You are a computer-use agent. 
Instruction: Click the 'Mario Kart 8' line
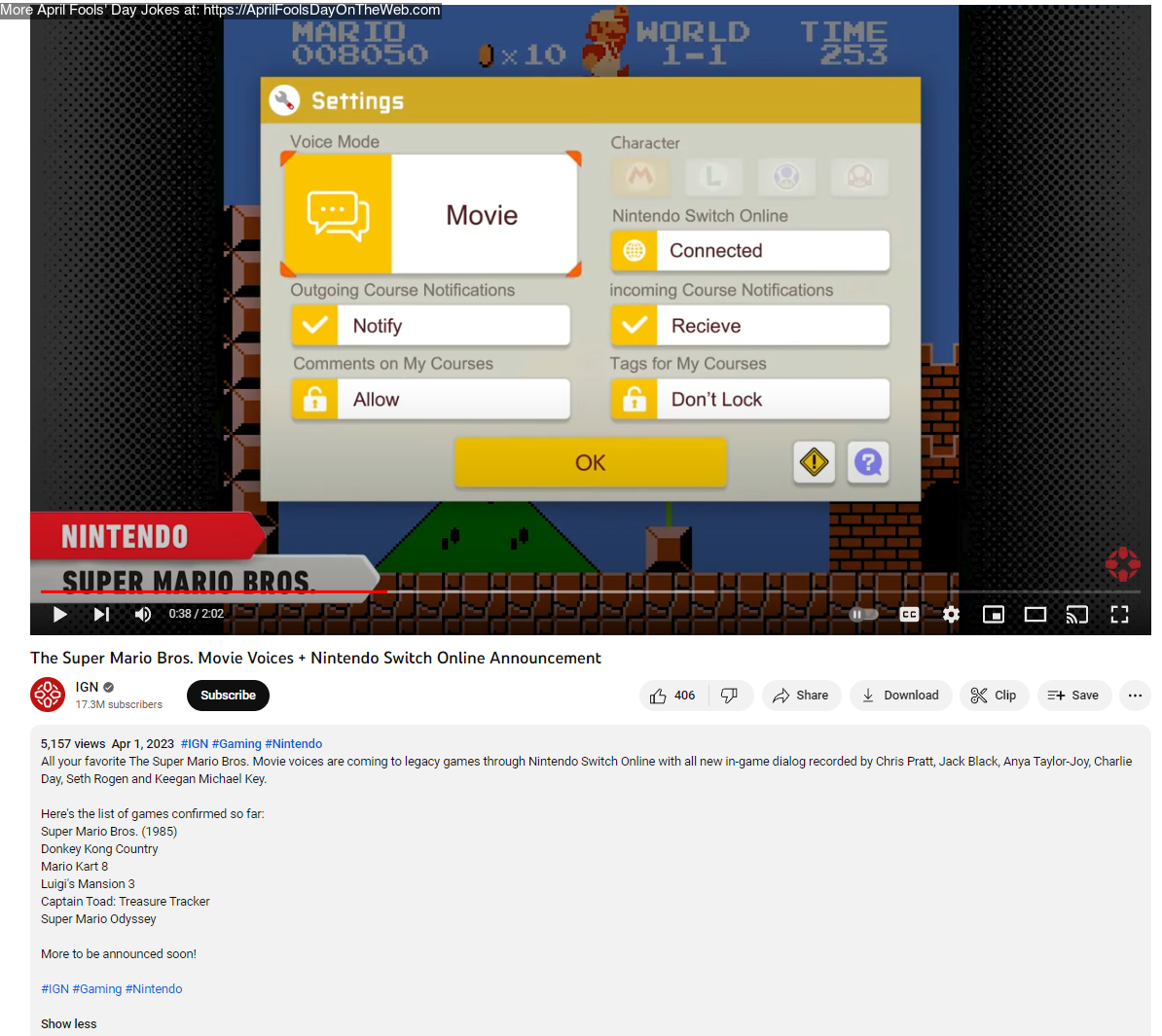click(x=74, y=867)
